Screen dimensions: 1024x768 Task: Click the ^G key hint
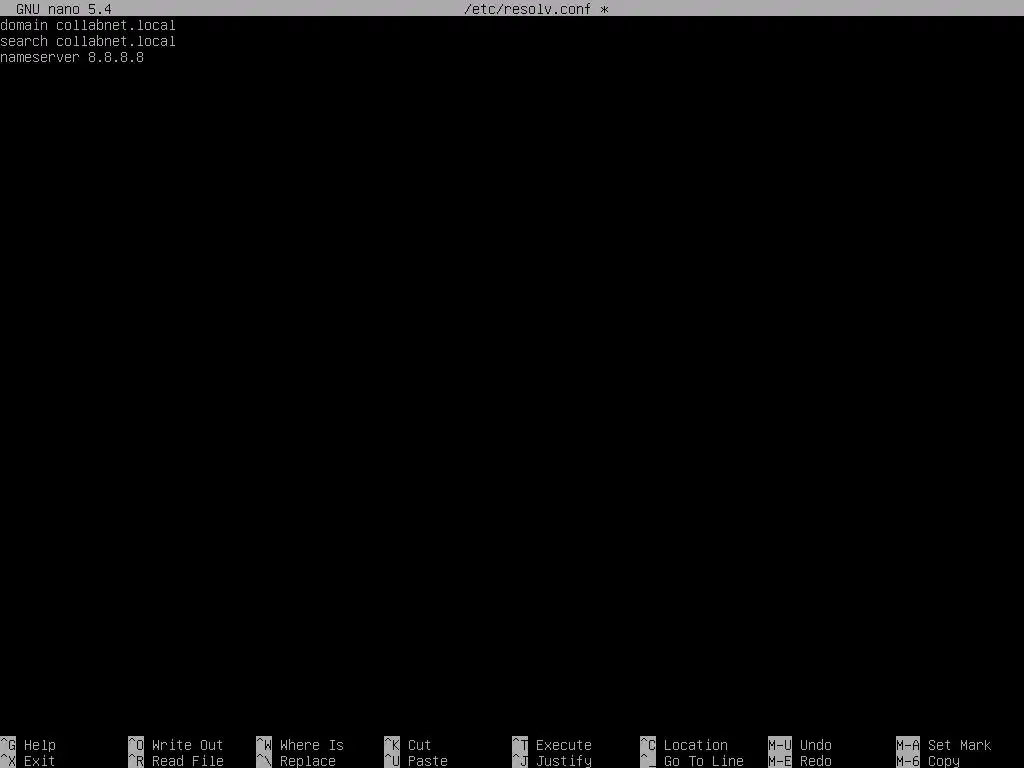click(x=8, y=745)
